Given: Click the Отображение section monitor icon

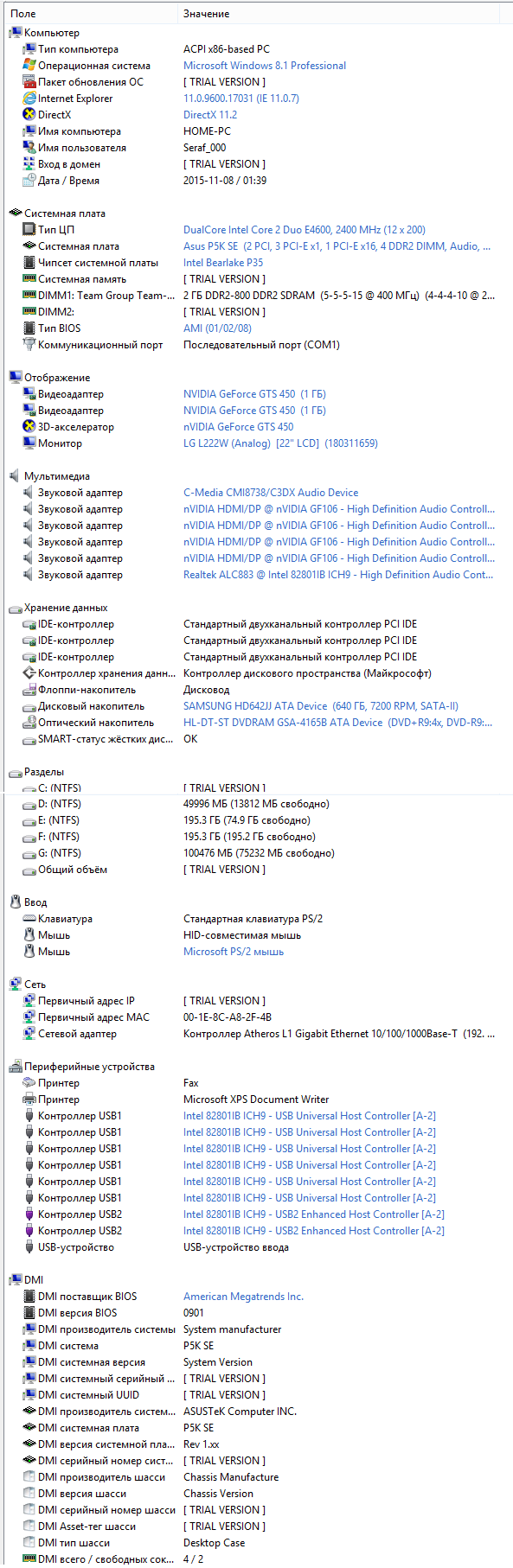Looking at the screenshot, I should (x=15, y=378).
